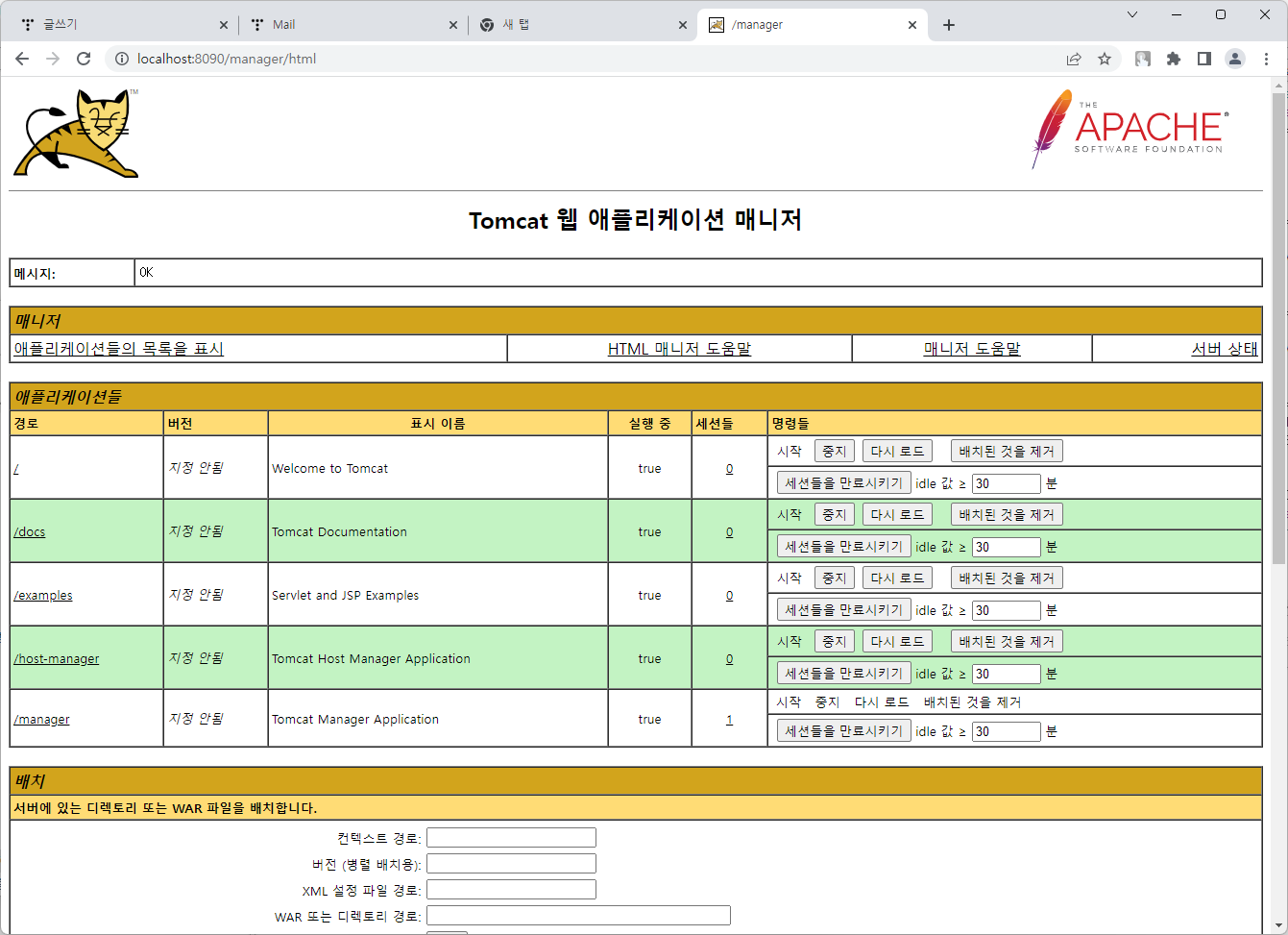
Task: Focus idle value field for /examples
Action: tap(1007, 610)
